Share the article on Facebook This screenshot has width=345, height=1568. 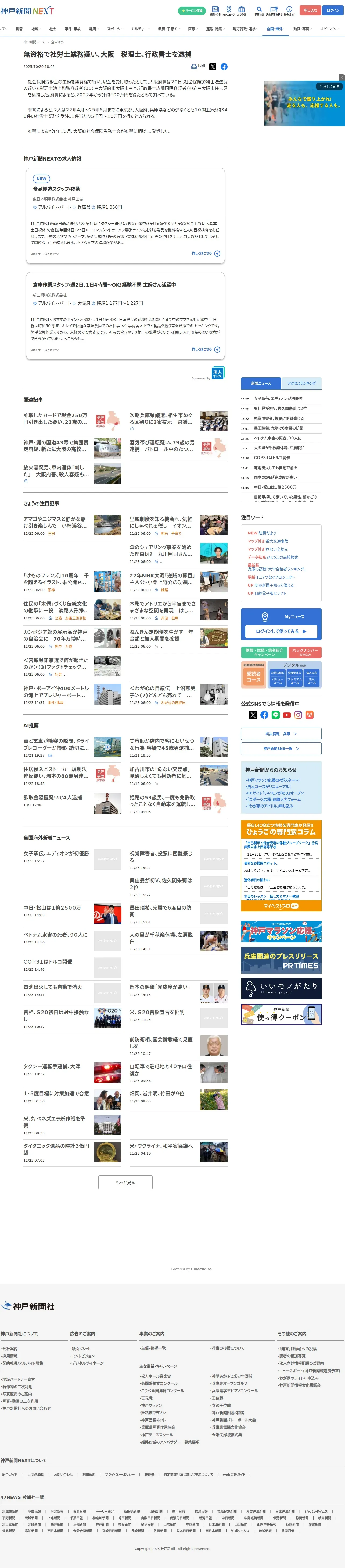[224, 66]
